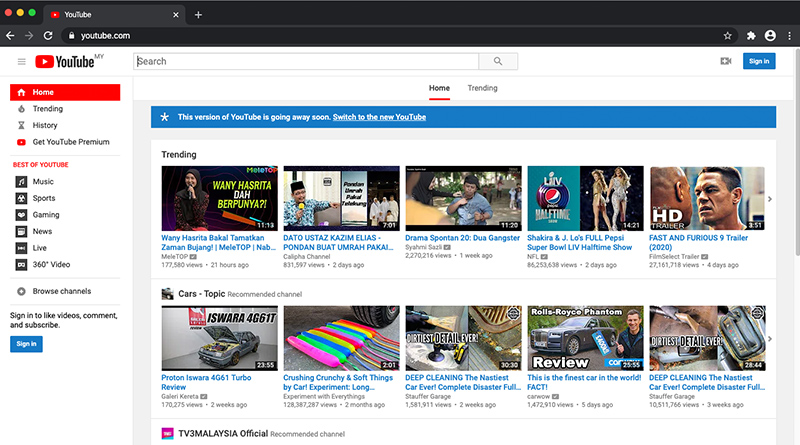This screenshot has width=800, height=445.
Task: Switch to the Trending tab
Action: [x=482, y=88]
